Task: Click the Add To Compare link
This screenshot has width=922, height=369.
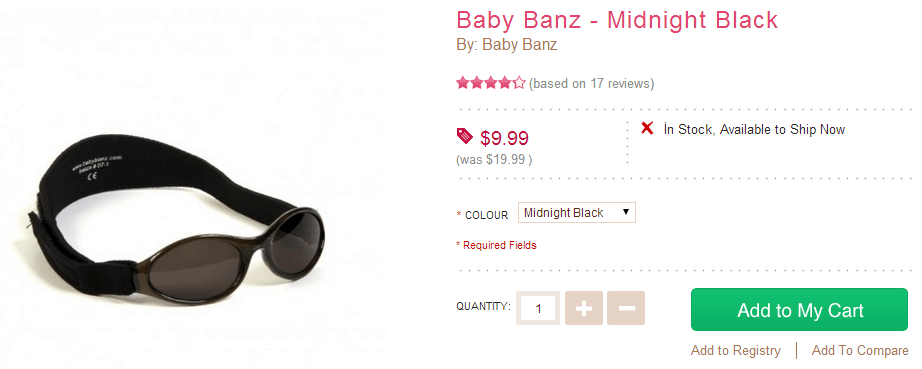Action: [860, 351]
